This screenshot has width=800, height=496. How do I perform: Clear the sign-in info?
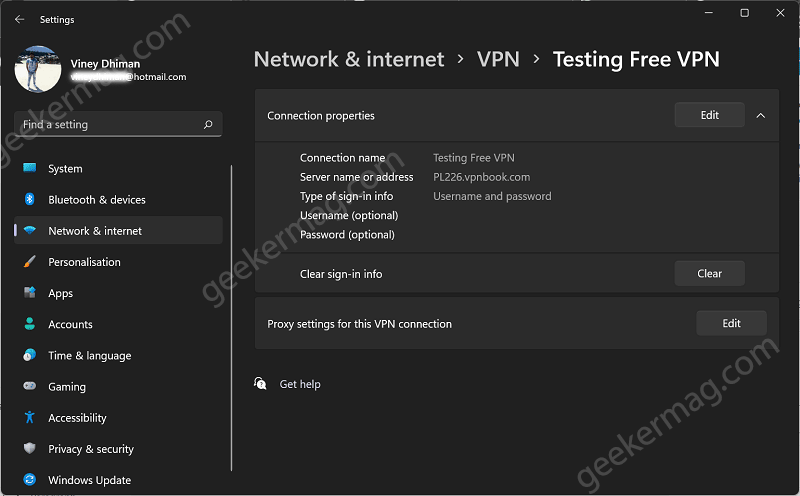click(x=709, y=274)
